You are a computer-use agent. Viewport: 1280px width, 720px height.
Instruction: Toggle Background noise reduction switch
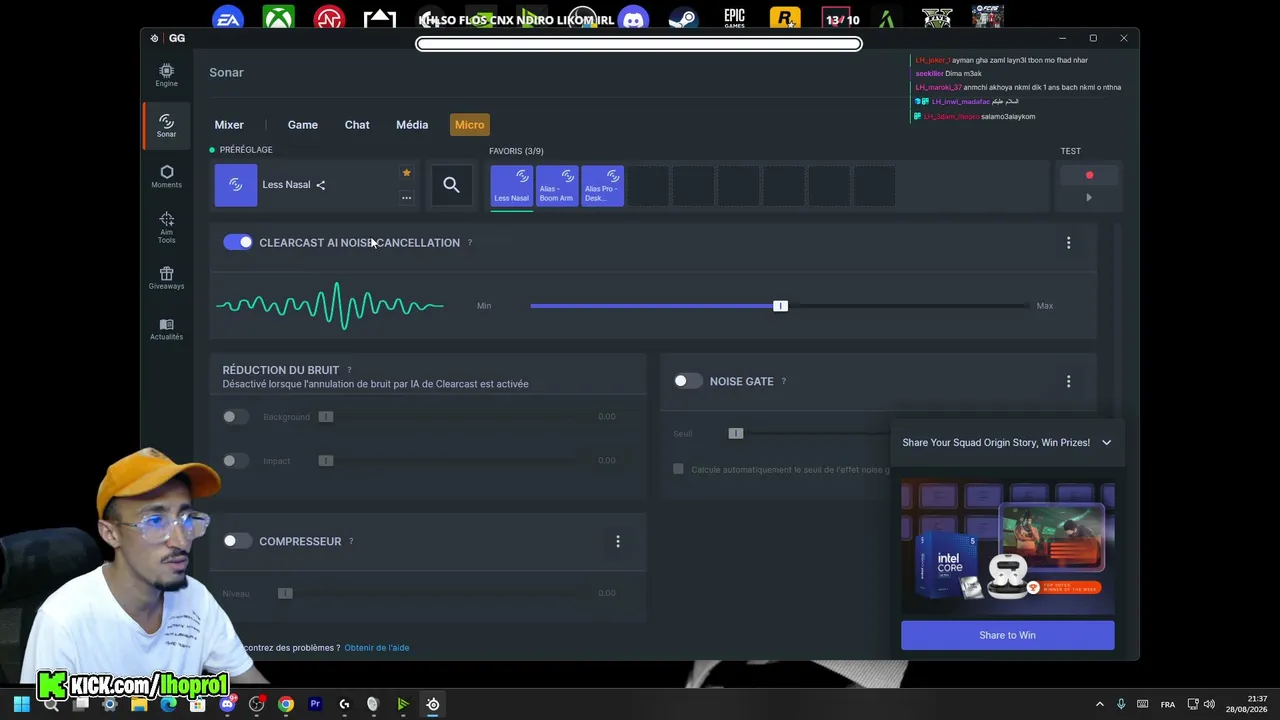click(x=235, y=417)
